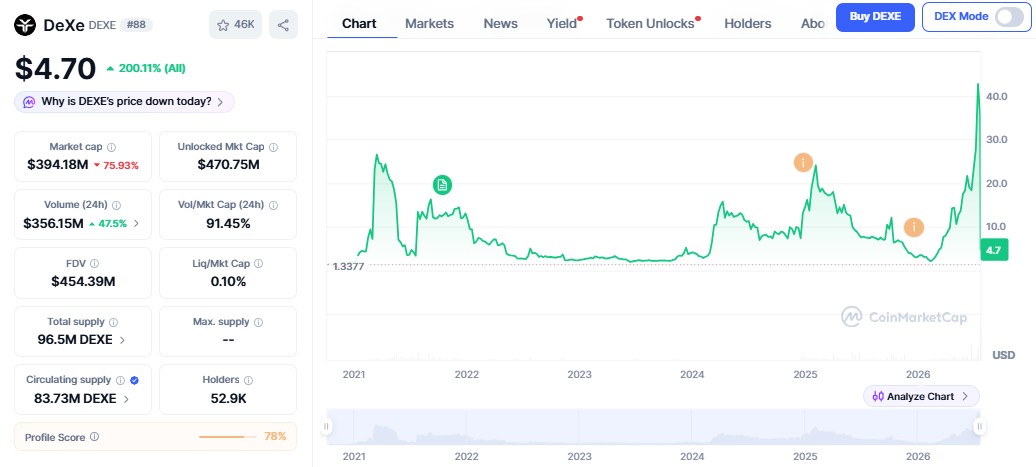The width and height of the screenshot is (1036, 467).
Task: Open Liq/Mkt Cap info icon
Action: 258,264
